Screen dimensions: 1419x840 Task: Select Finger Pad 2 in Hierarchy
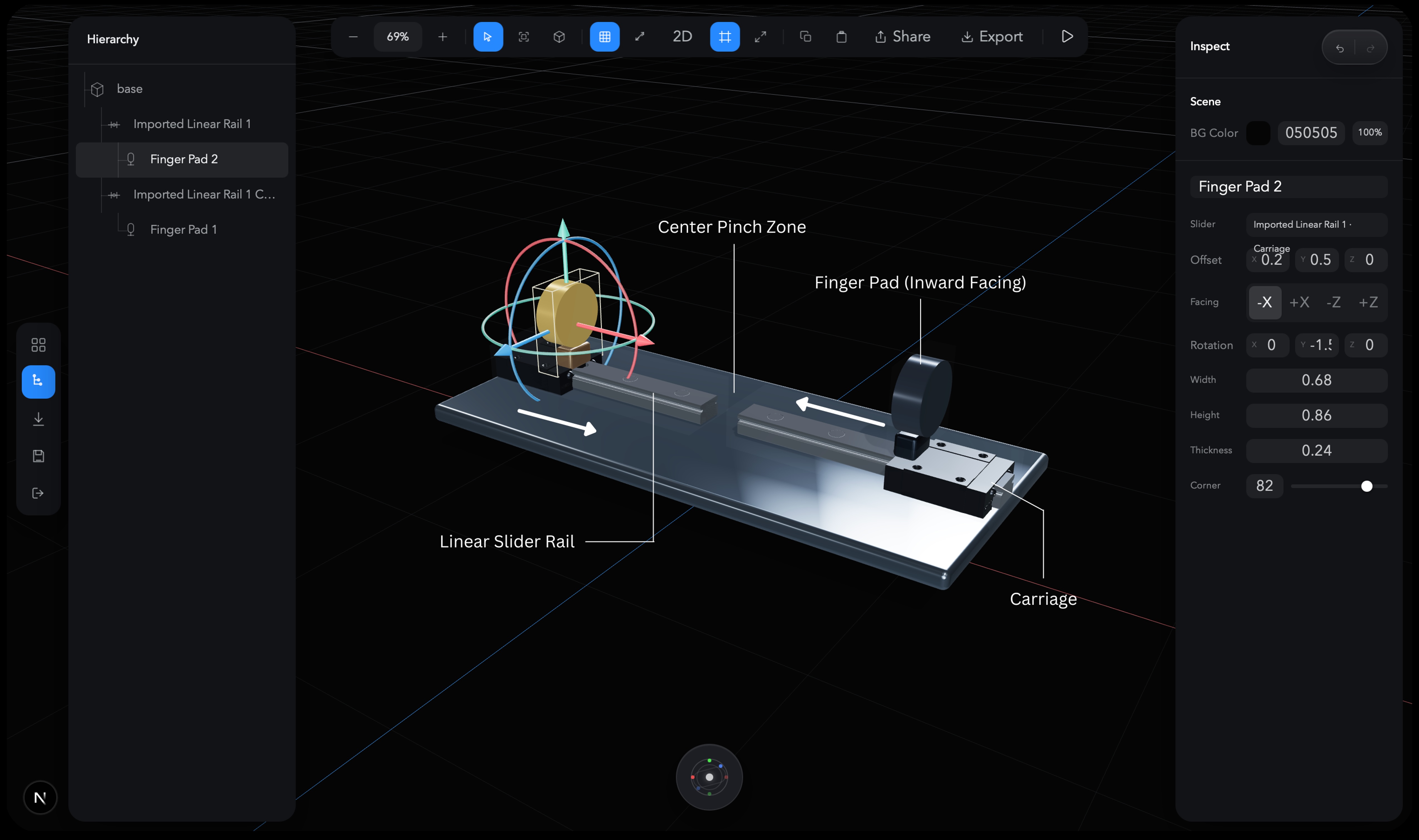(x=182, y=160)
